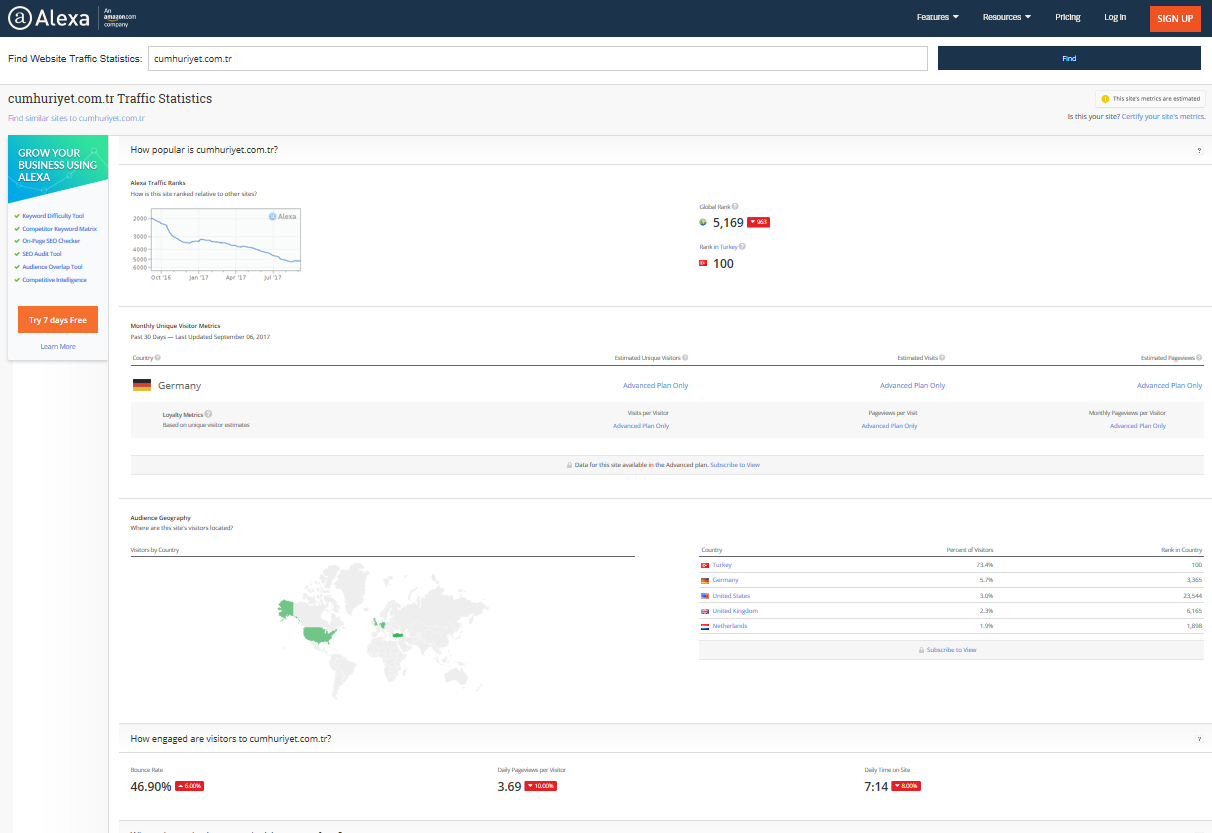The height and width of the screenshot is (833, 1212).
Task: Expand the Features dropdown menu
Action: (938, 17)
